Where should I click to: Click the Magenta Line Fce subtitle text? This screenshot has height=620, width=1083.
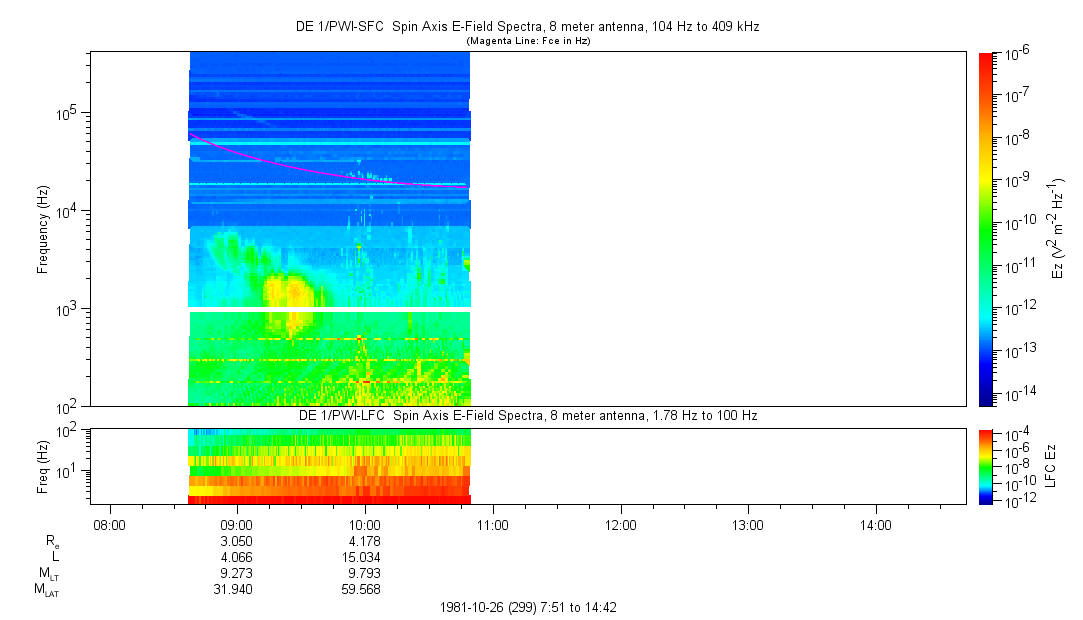tap(529, 40)
